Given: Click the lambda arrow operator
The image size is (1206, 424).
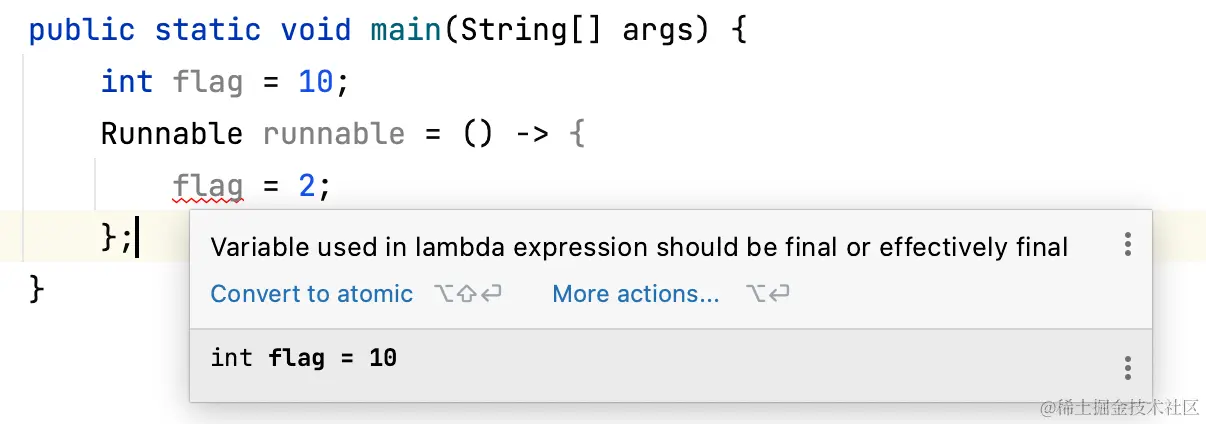Looking at the screenshot, I should pos(531,134).
